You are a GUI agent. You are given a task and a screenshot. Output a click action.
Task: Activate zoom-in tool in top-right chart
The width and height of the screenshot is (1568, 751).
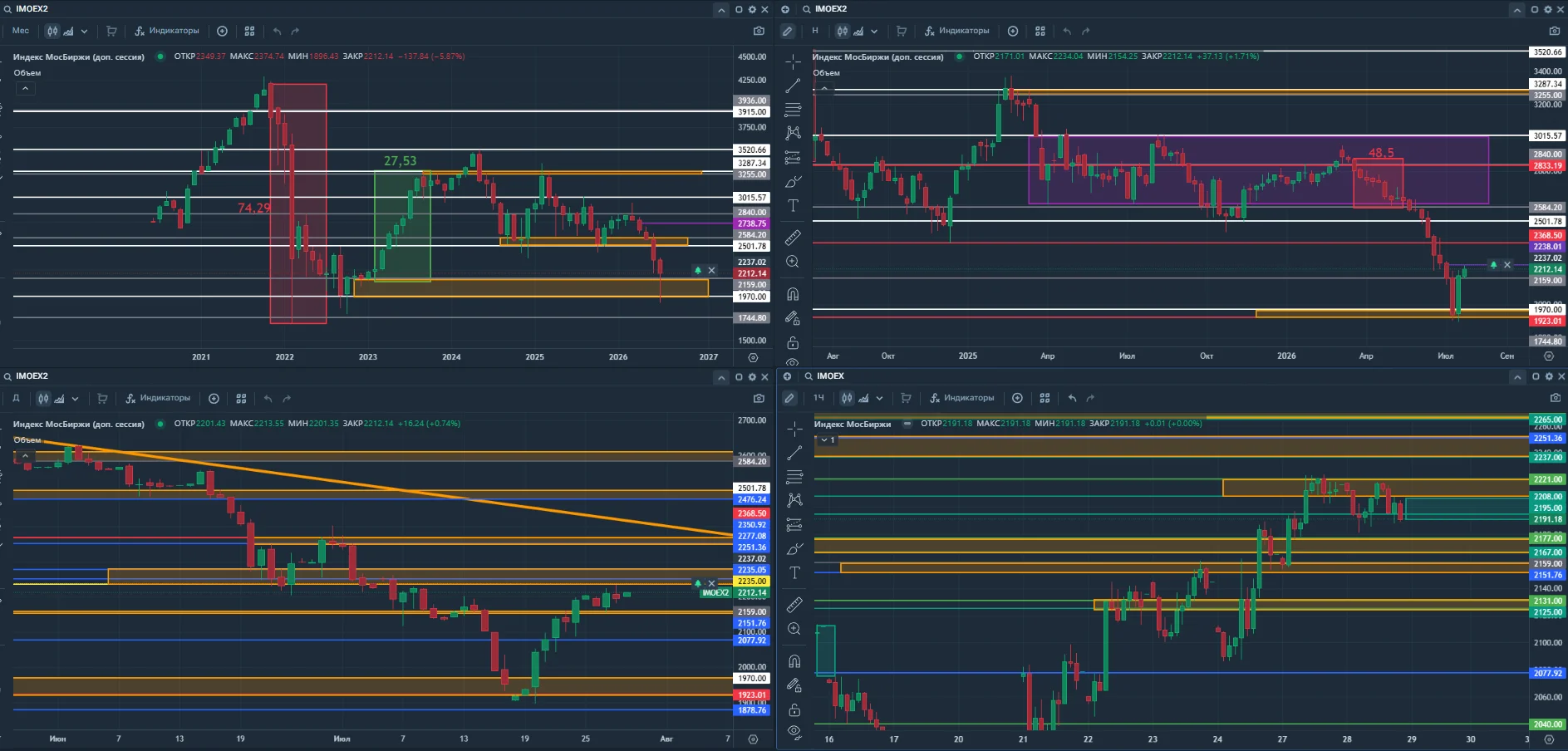tap(794, 262)
